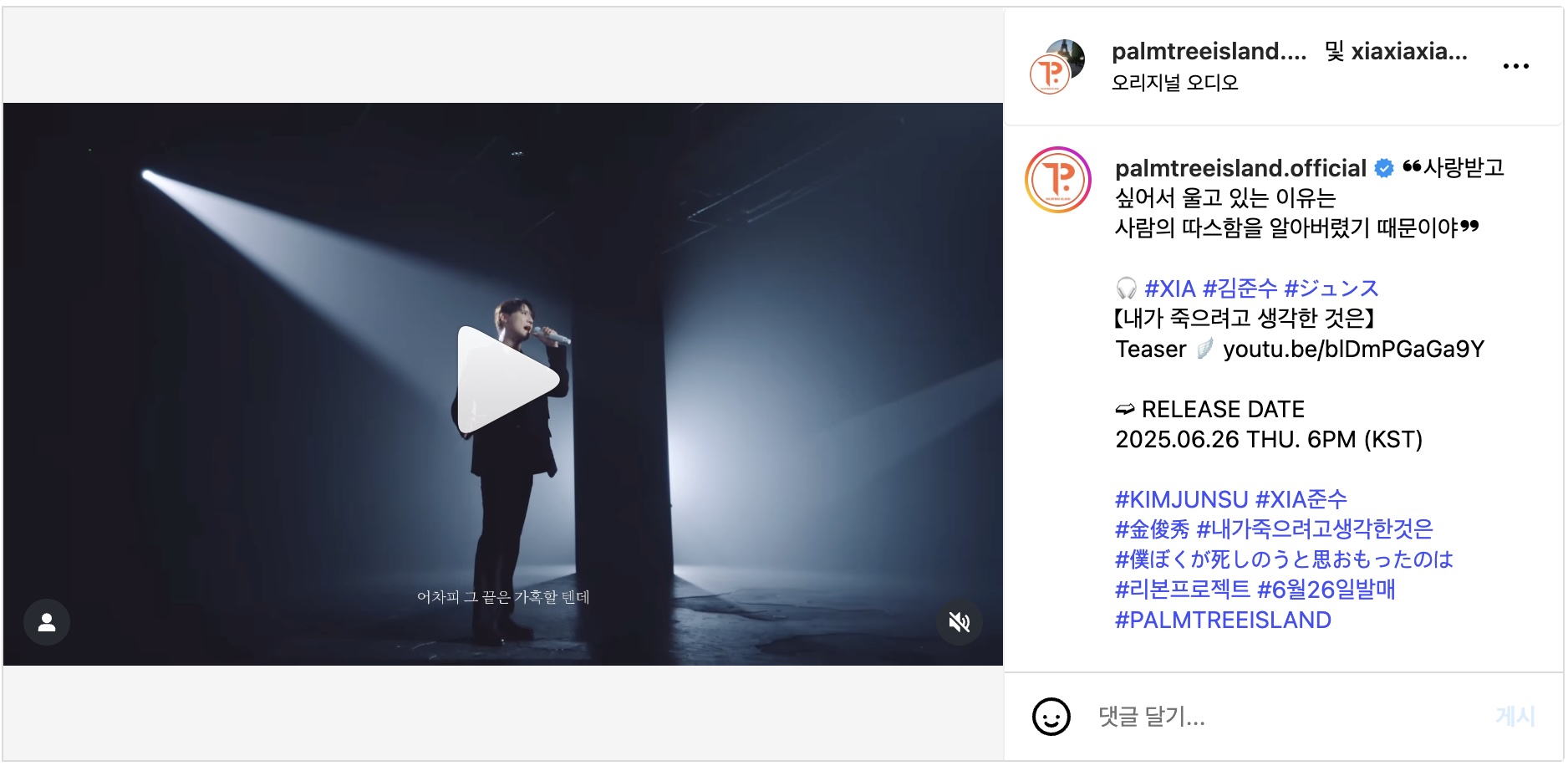Open palmtreeisland header username link
Viewport: 1568px width, 766px height.
pos(1209,51)
